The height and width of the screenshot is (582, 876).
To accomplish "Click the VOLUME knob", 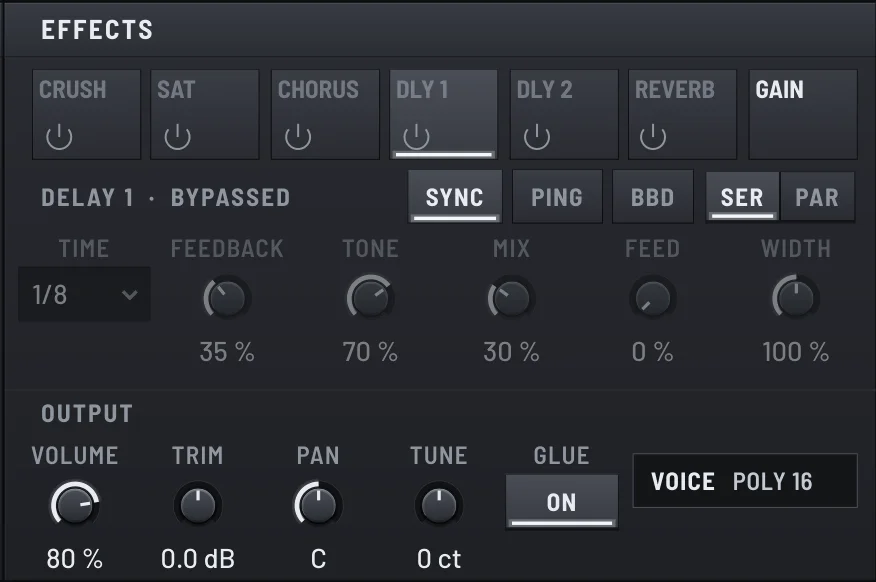I will pos(75,504).
